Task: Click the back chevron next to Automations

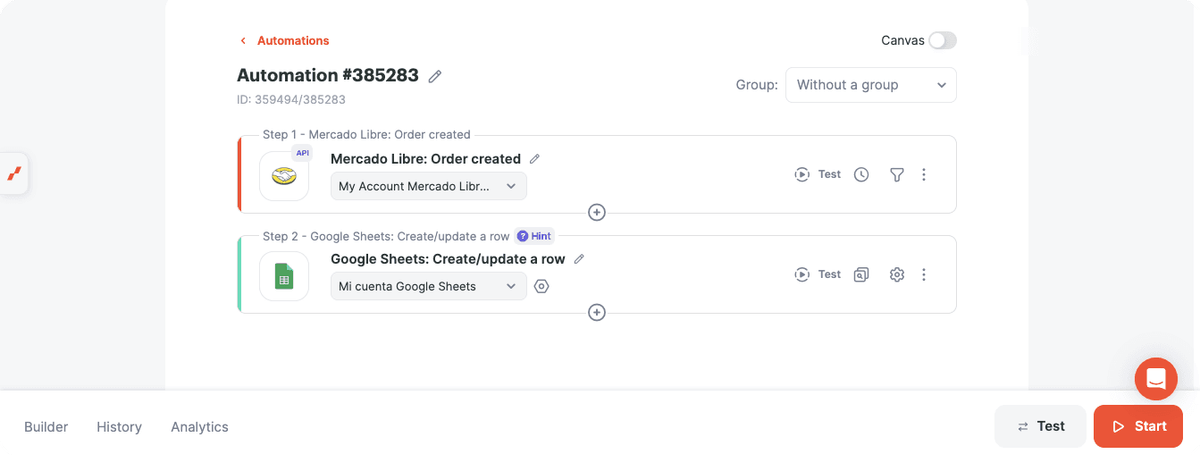Action: point(243,41)
